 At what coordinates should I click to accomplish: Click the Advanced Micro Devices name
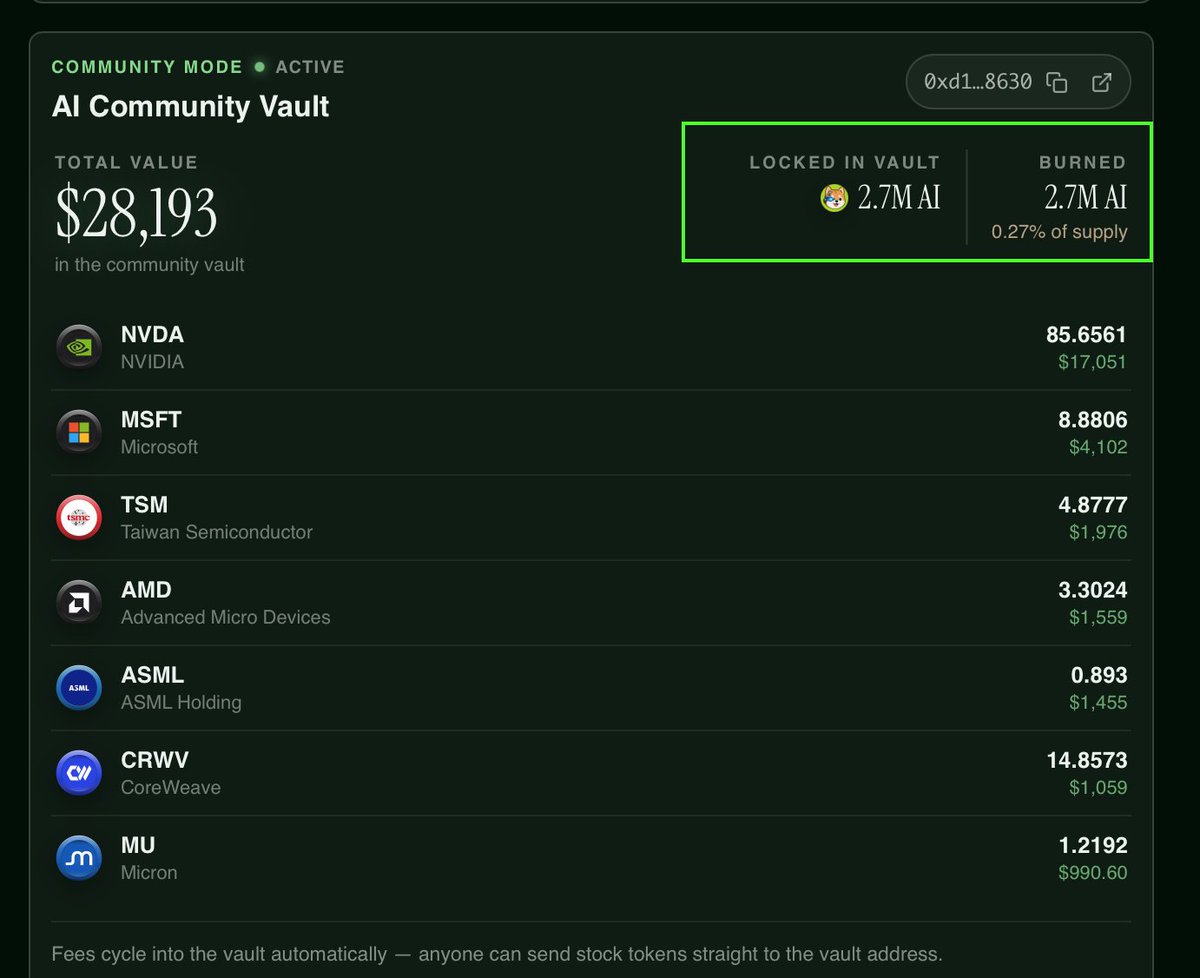pyautogui.click(x=225, y=617)
